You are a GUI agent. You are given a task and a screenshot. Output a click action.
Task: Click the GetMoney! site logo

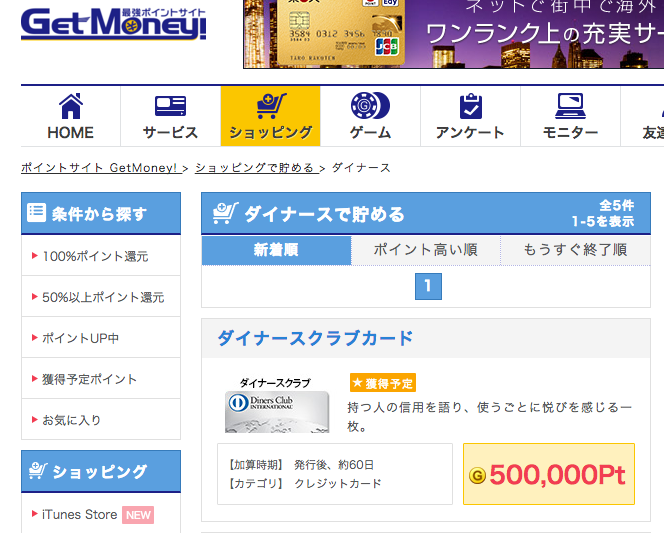click(113, 24)
